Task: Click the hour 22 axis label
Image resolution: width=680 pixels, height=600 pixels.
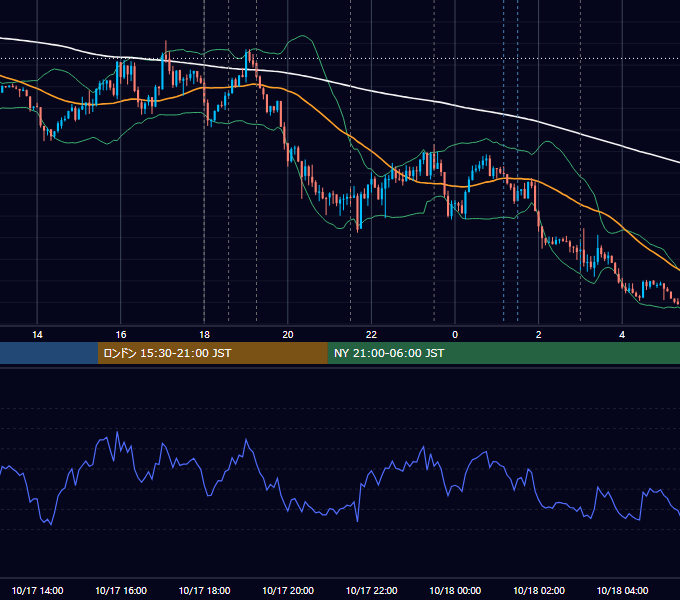Action: [371, 335]
